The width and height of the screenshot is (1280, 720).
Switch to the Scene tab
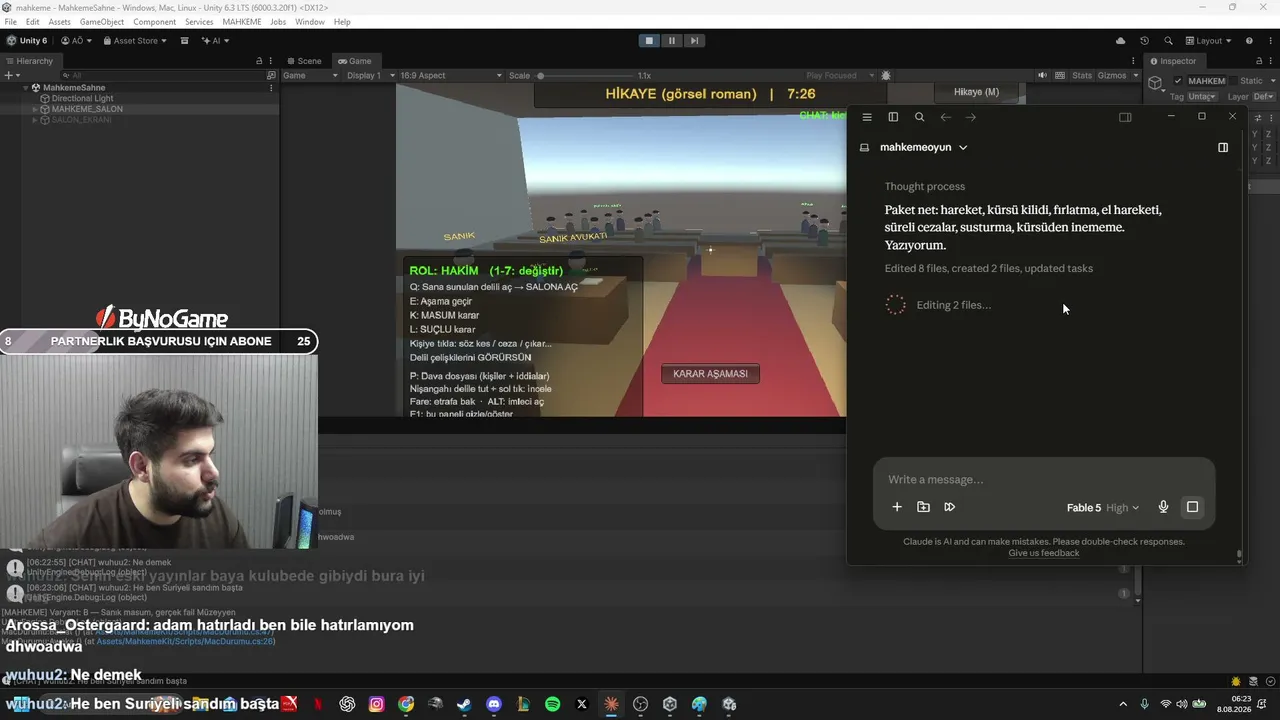305,61
